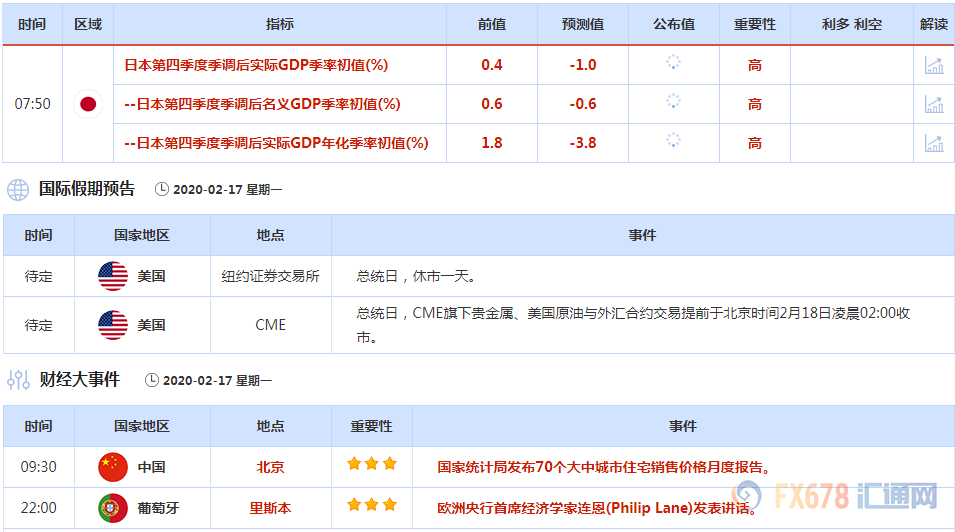Open chart icon for Japan annualized GDP row
Screen dimensions: 955x532
point(934,143)
